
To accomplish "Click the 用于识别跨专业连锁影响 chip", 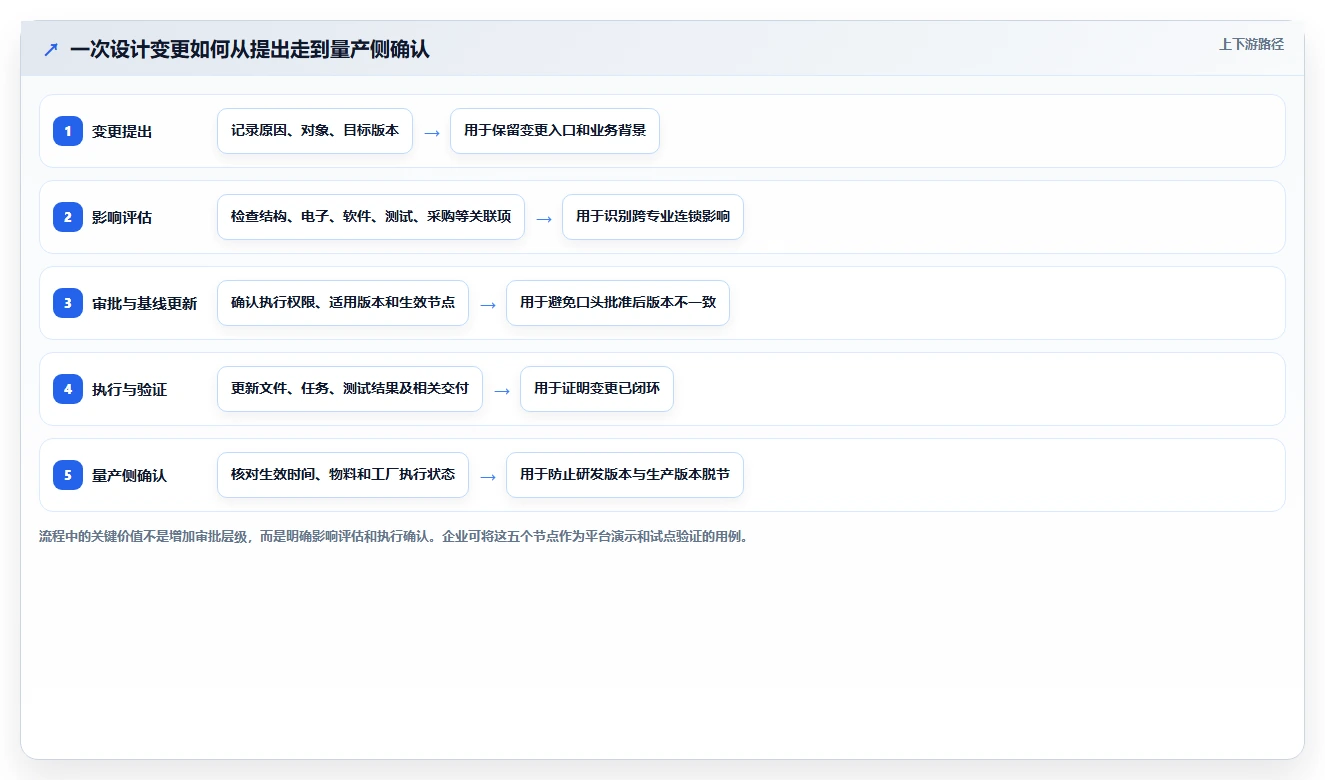I will (x=653, y=217).
